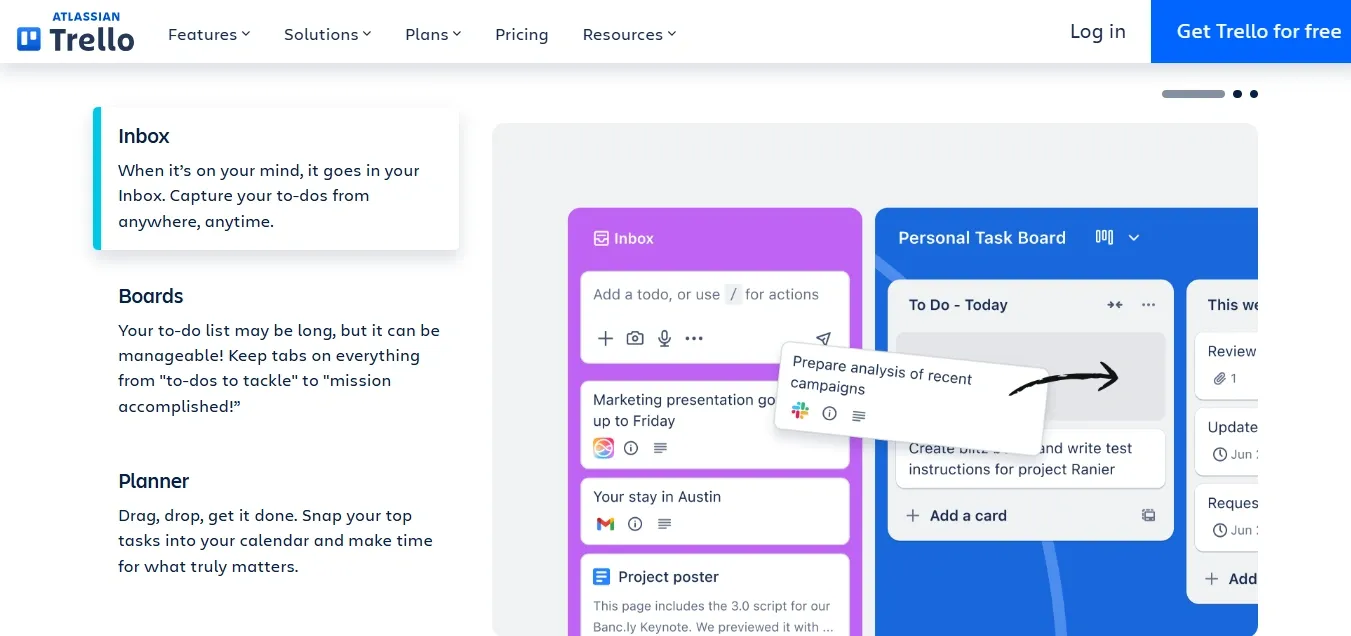
Task: Collapse the 'To Do - Today' list via arrows icon
Action: point(1114,304)
